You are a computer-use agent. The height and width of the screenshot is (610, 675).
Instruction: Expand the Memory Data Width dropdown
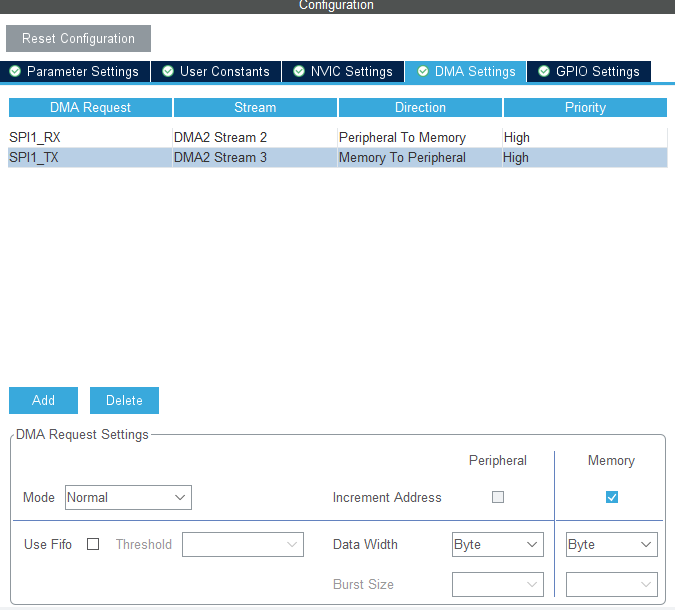tap(611, 545)
